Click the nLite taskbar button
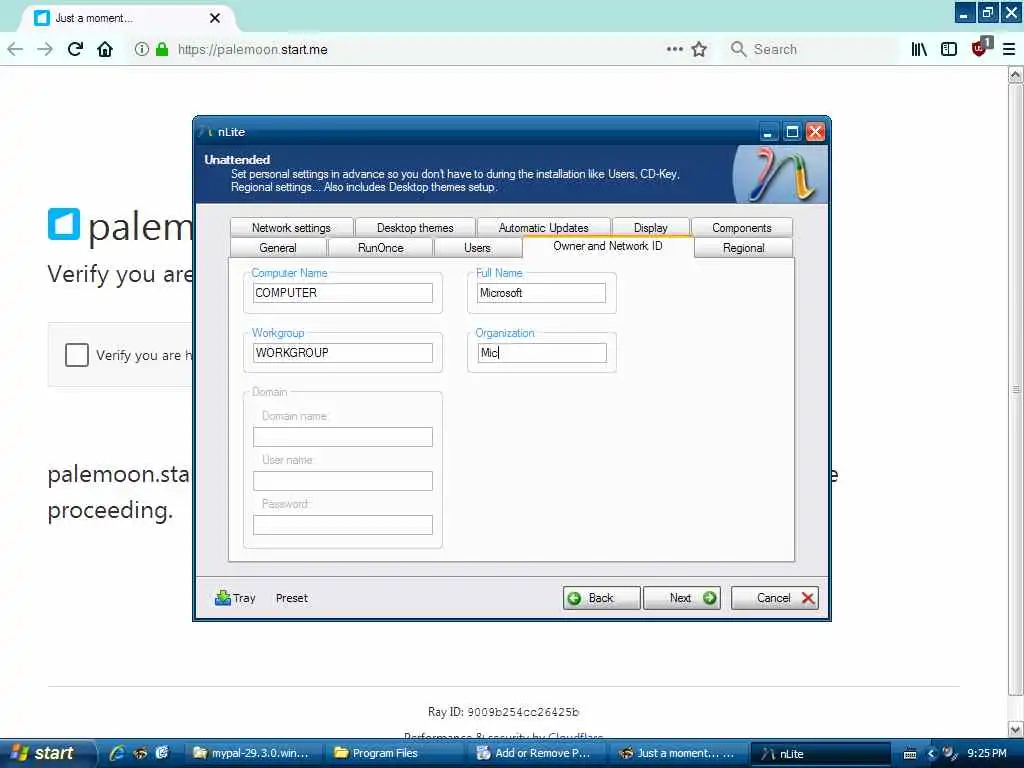The image size is (1024, 768). tap(822, 754)
